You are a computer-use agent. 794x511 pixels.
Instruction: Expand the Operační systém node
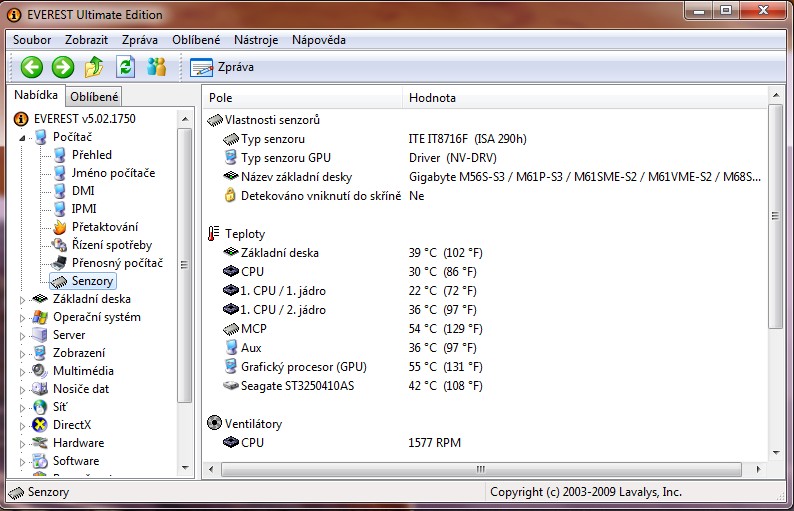tap(22, 318)
